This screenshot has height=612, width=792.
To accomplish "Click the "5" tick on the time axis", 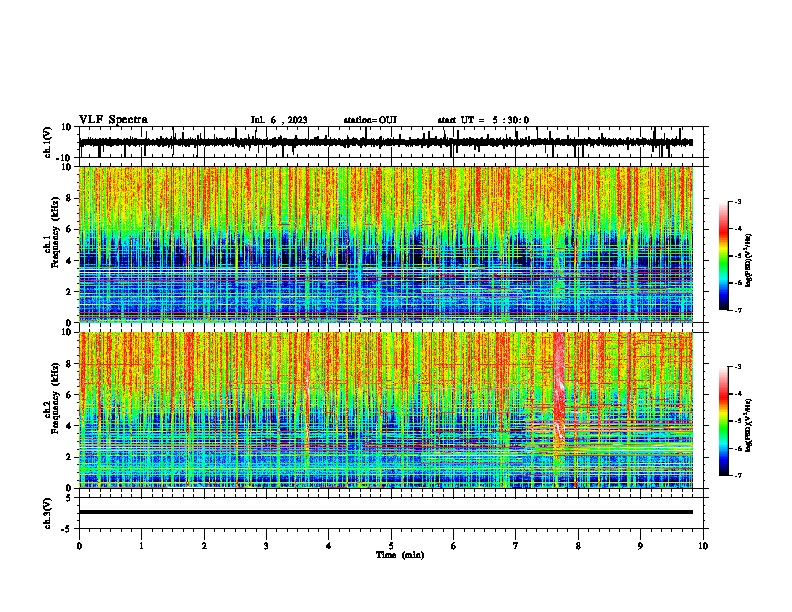I will [x=391, y=546].
